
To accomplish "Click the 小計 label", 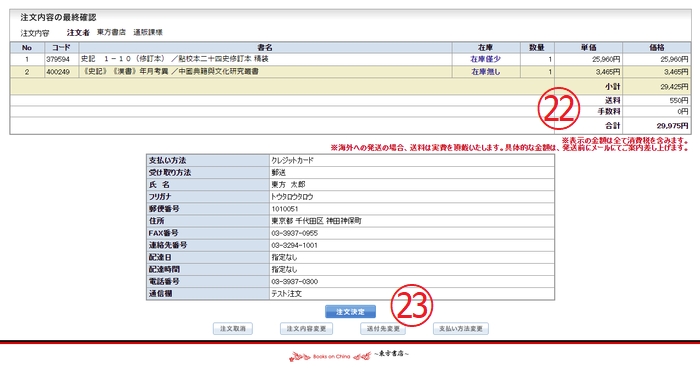I will tap(612, 87).
